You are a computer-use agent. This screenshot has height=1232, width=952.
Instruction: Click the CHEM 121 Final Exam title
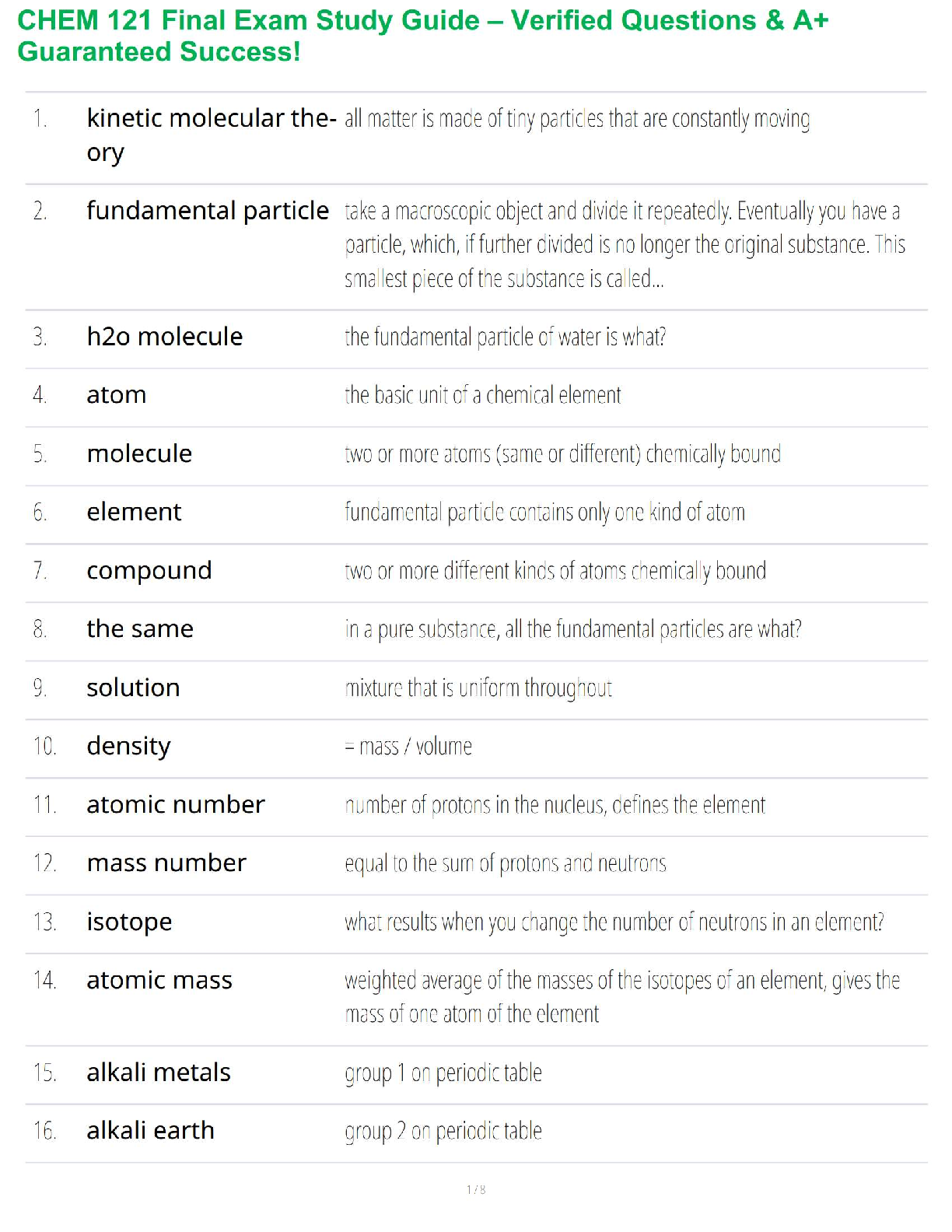[422, 36]
